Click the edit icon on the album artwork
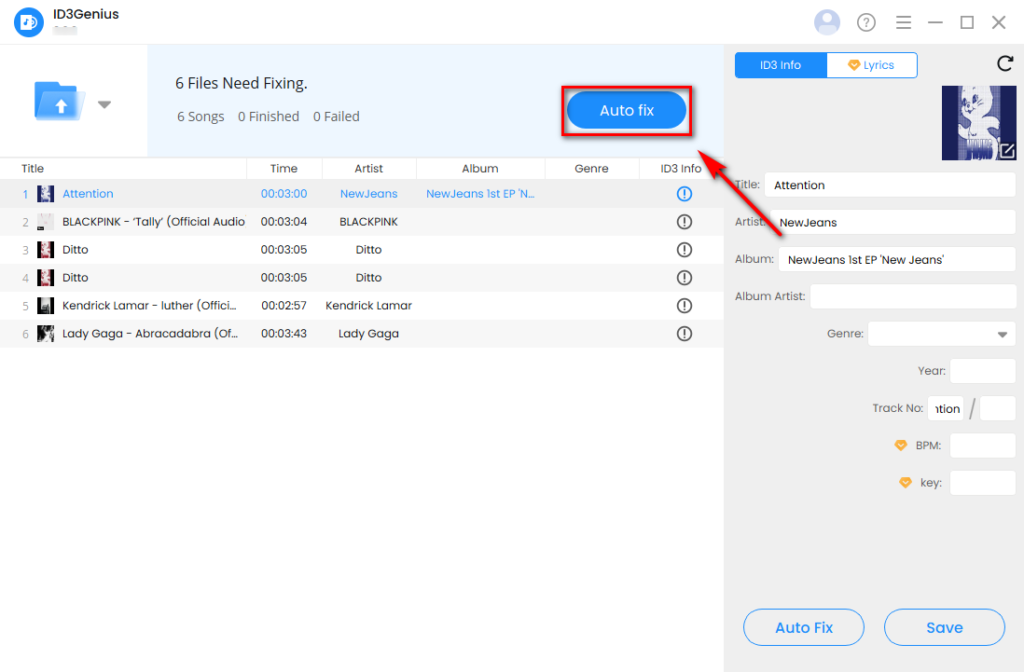 click(x=1008, y=150)
